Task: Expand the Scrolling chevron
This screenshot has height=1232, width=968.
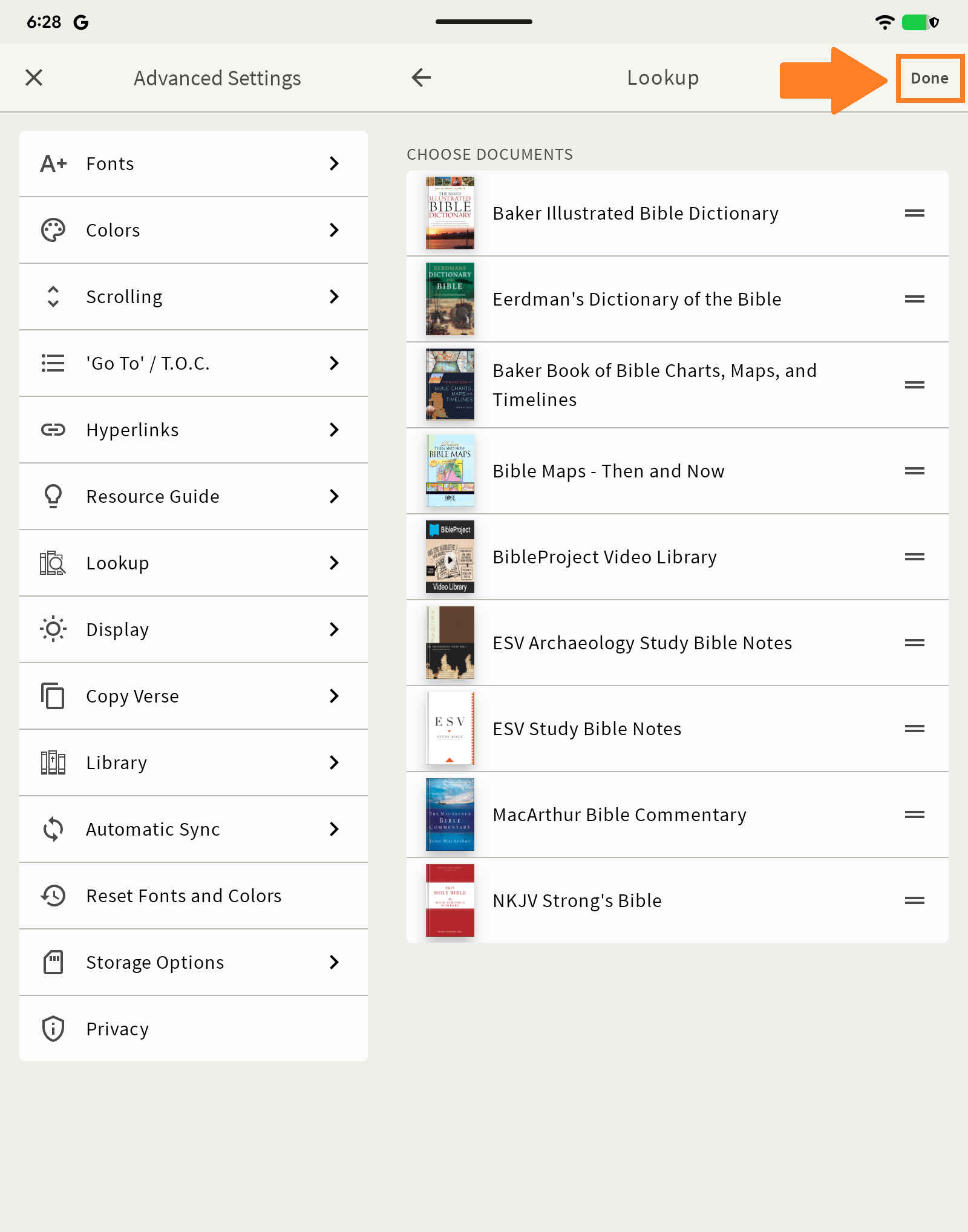Action: (x=334, y=297)
